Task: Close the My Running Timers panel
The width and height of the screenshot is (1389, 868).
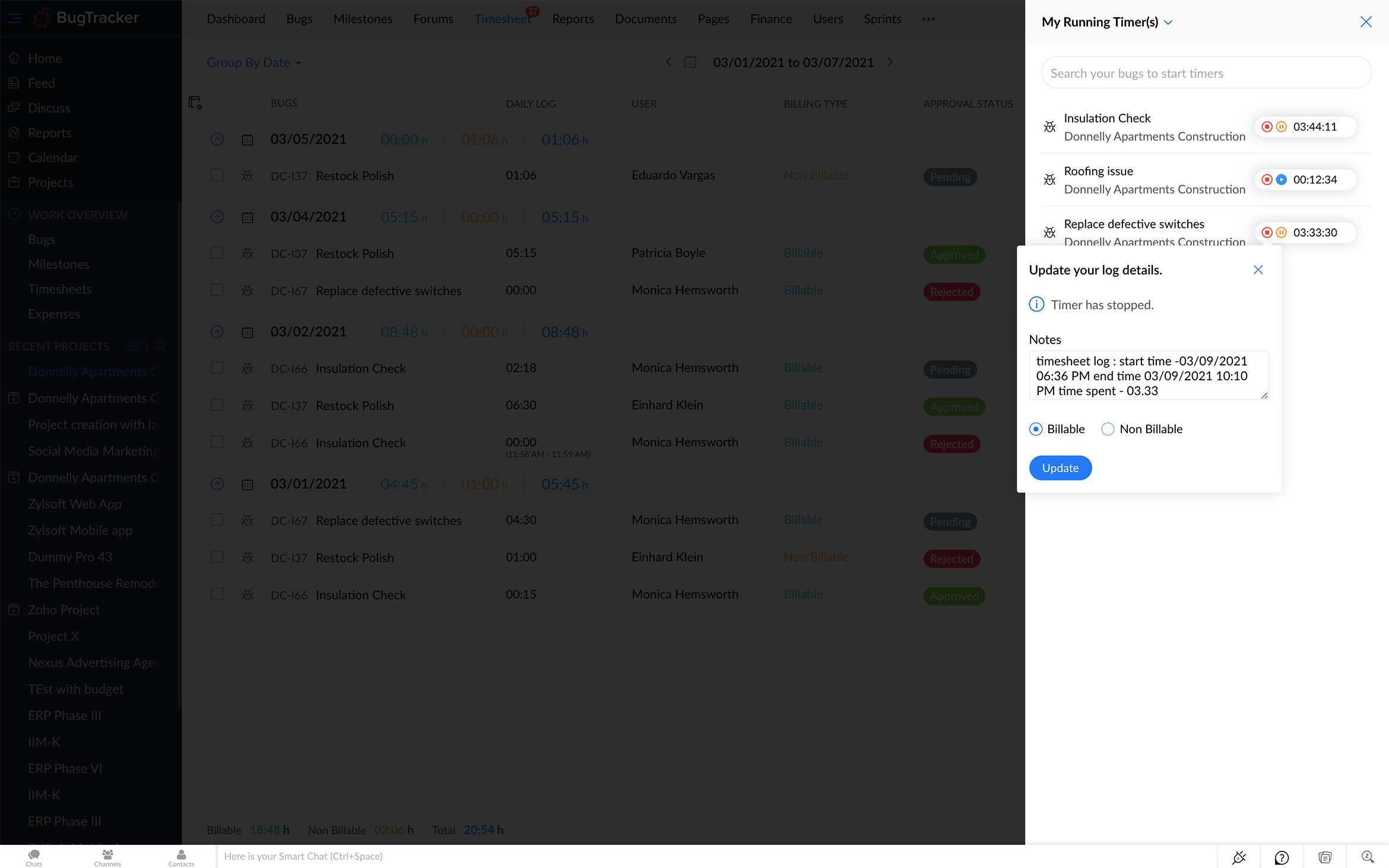Action: pyautogui.click(x=1366, y=22)
